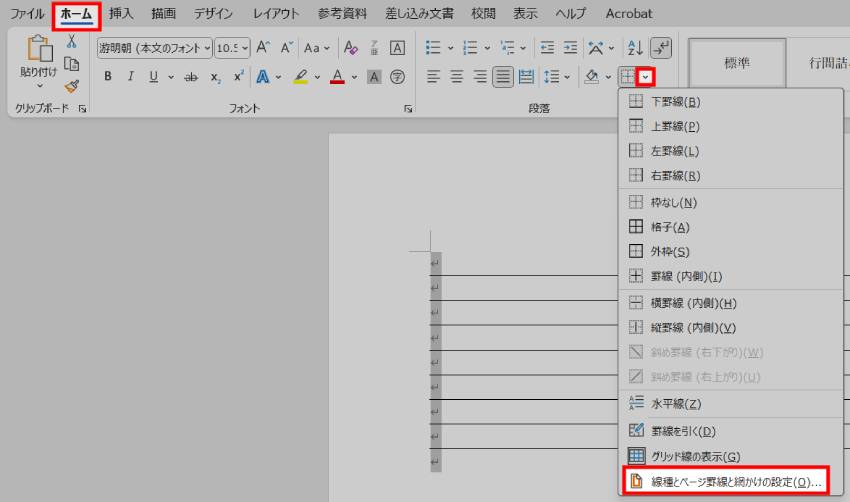Click the Cut scissors icon
This screenshot has width=850, height=502.
click(x=71, y=41)
